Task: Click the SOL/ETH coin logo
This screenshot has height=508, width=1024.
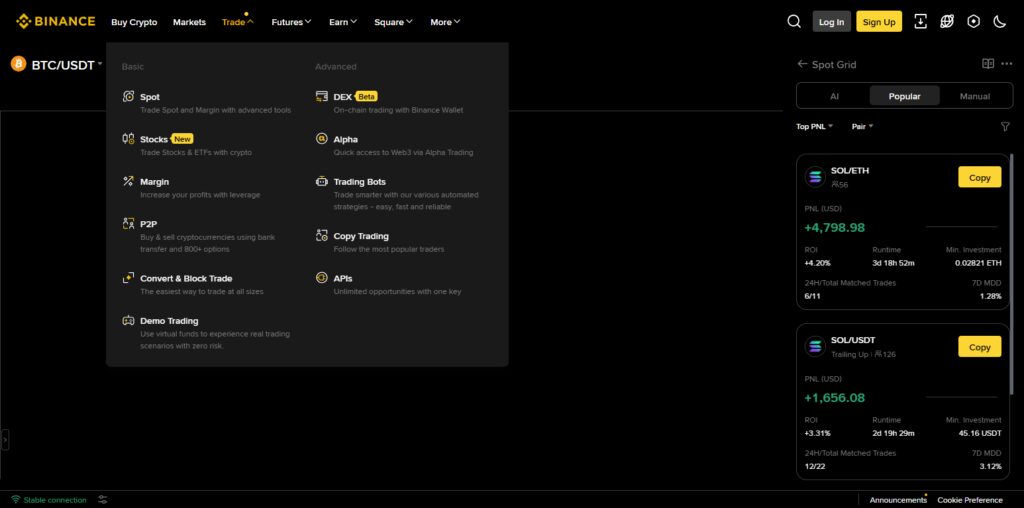Action: (815, 177)
